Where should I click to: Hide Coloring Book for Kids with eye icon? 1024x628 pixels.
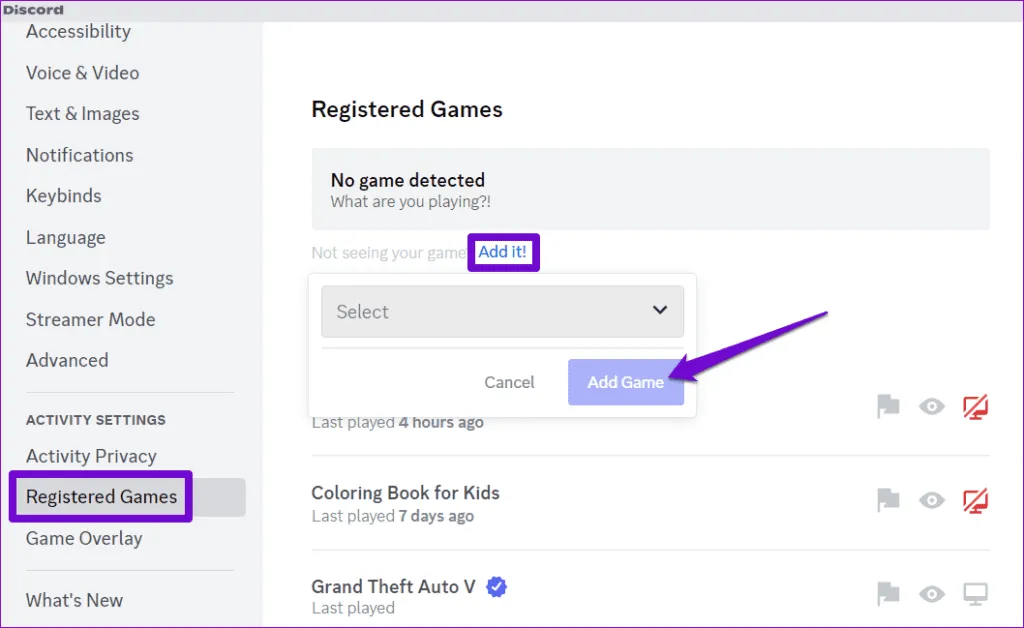(932, 499)
